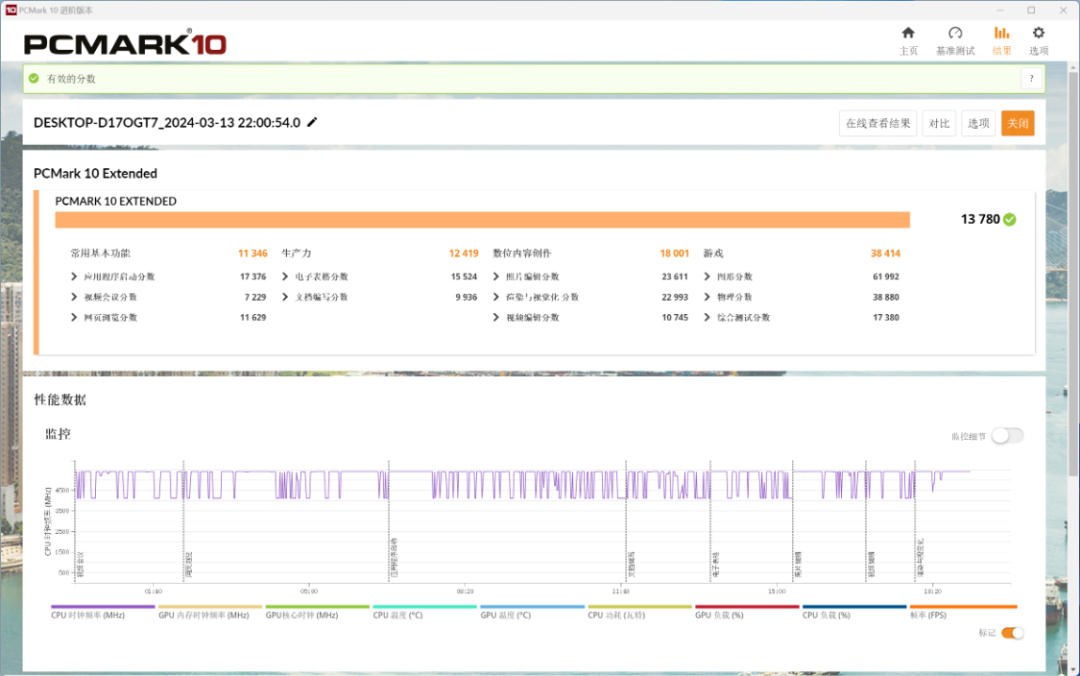Open the 主页 home icon
This screenshot has height=676, width=1080.
point(908,33)
